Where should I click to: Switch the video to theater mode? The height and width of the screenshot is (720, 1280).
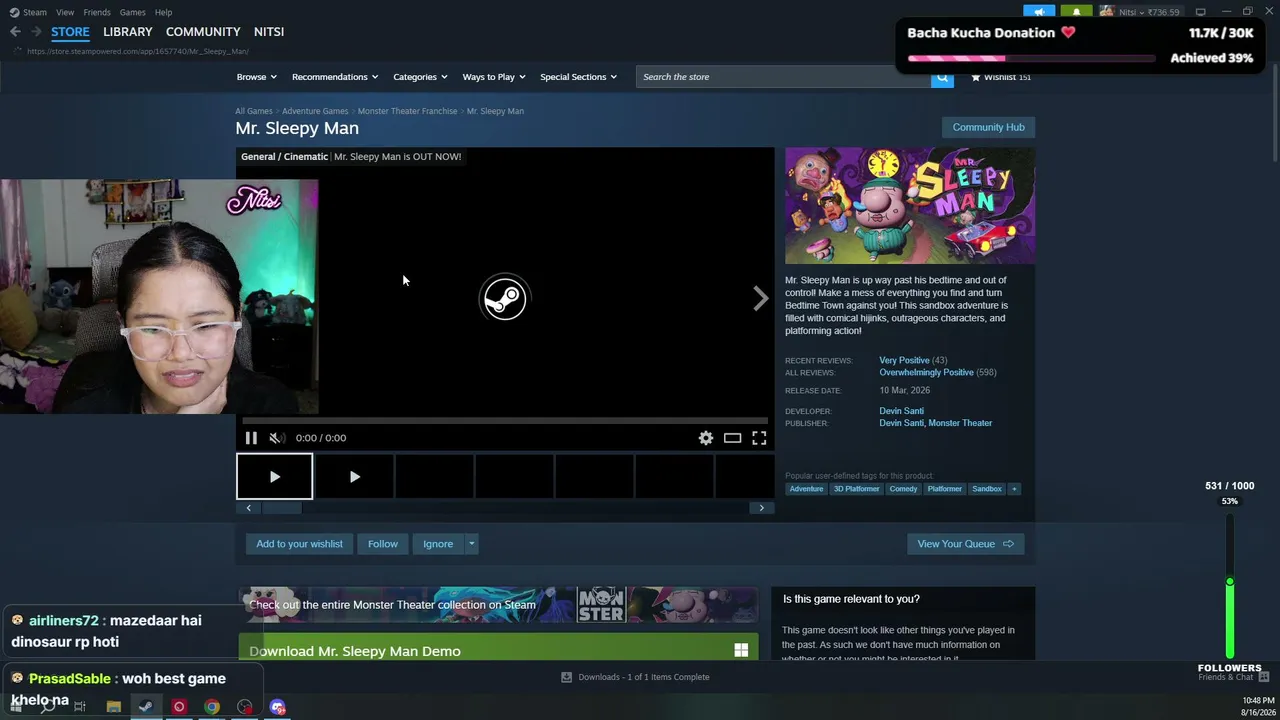click(x=733, y=438)
